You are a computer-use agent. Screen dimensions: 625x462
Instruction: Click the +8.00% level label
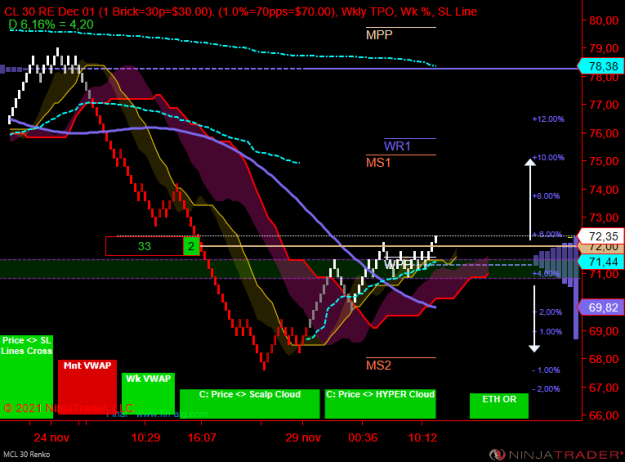tap(546, 196)
